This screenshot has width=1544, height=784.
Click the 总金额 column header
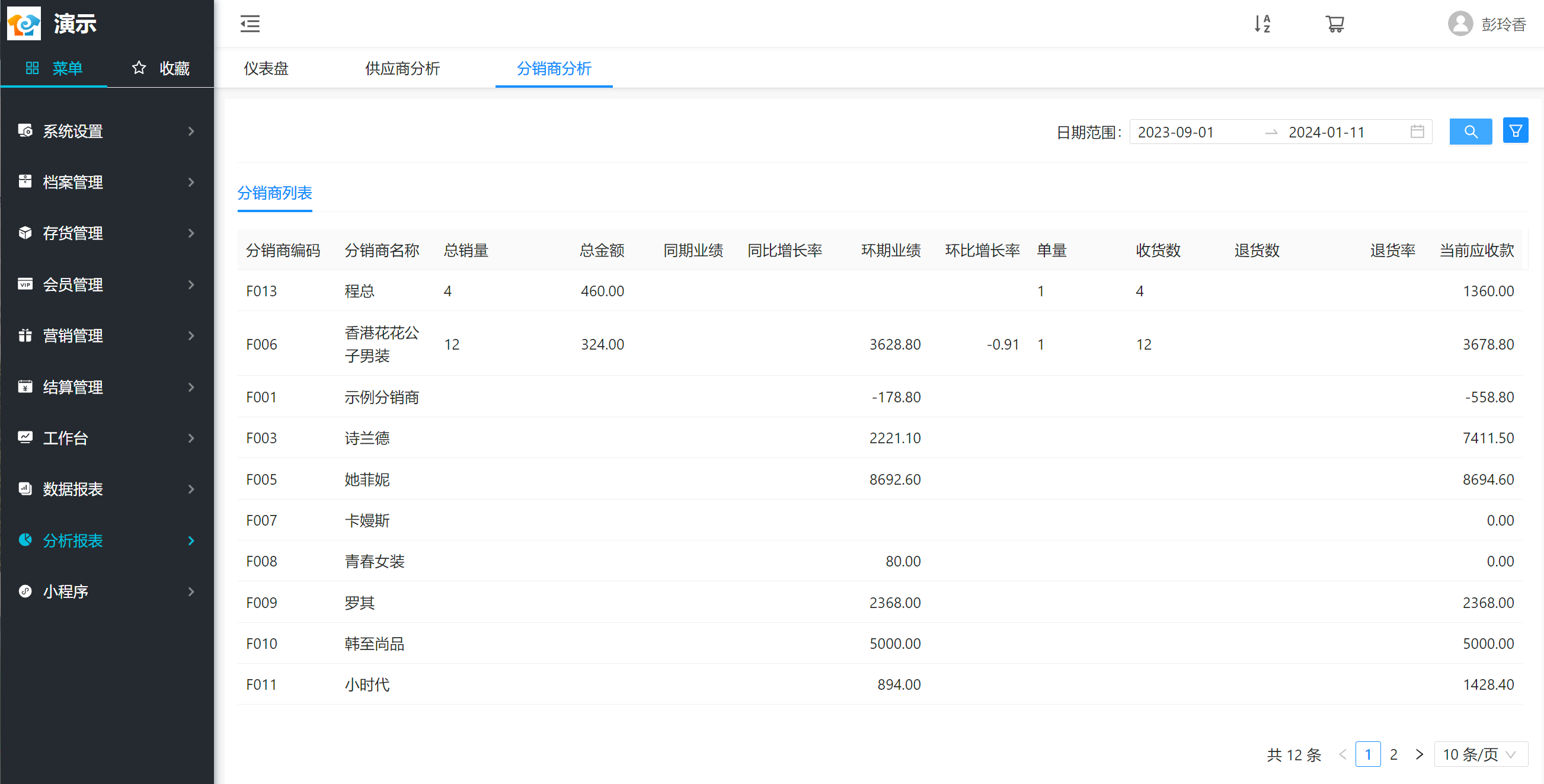point(602,250)
